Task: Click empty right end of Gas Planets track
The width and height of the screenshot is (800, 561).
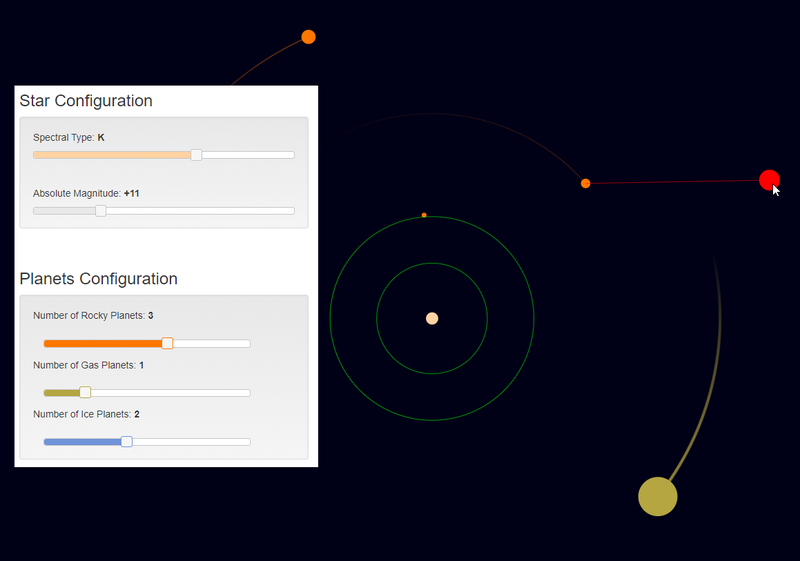Action: coord(240,392)
